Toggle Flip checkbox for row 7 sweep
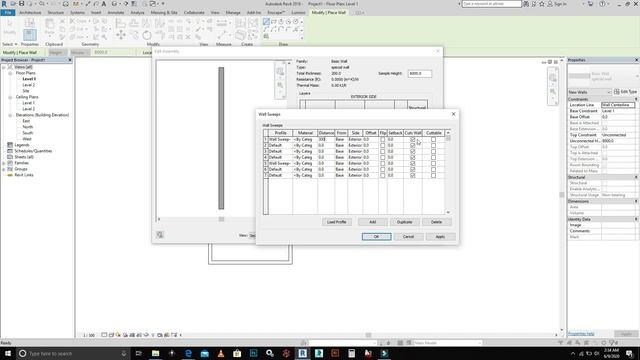640x360 pixels. coord(382,175)
